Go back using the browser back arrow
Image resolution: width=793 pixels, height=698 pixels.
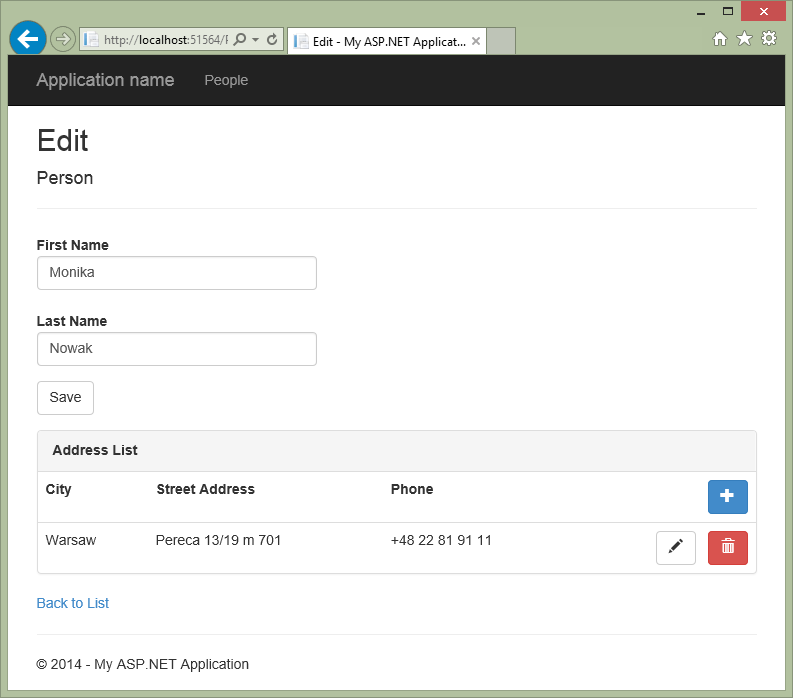point(27,39)
